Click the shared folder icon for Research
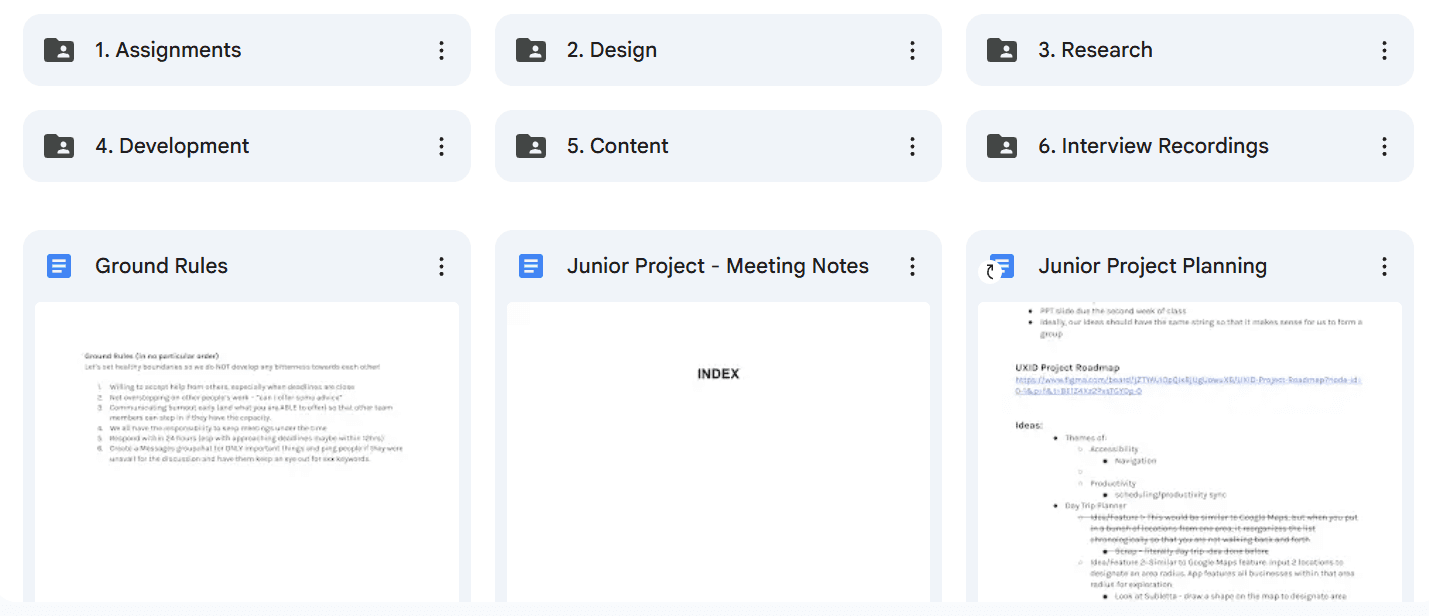The image size is (1429, 616). (x=1002, y=50)
